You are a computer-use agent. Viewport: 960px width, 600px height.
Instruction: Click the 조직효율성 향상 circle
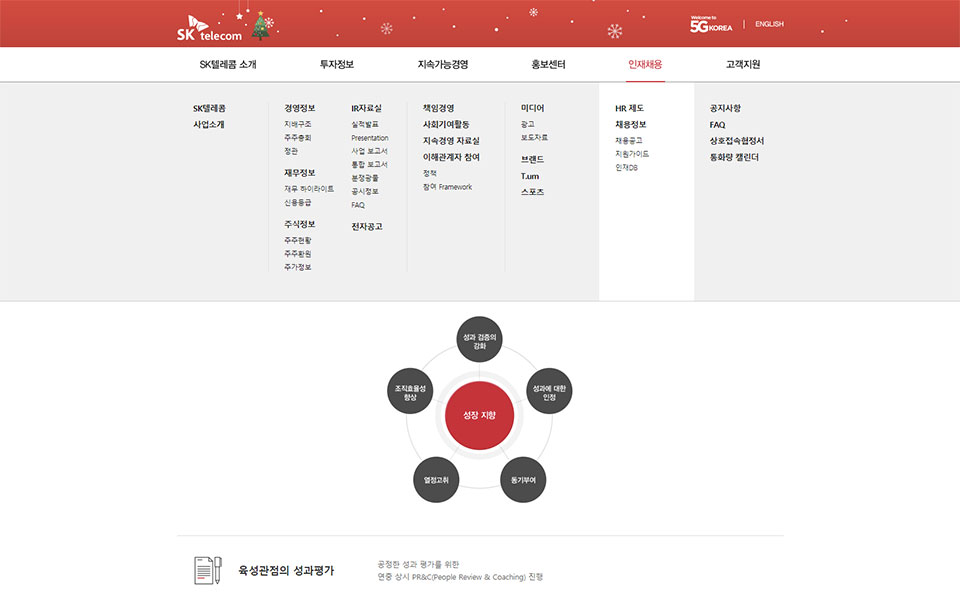click(410, 392)
